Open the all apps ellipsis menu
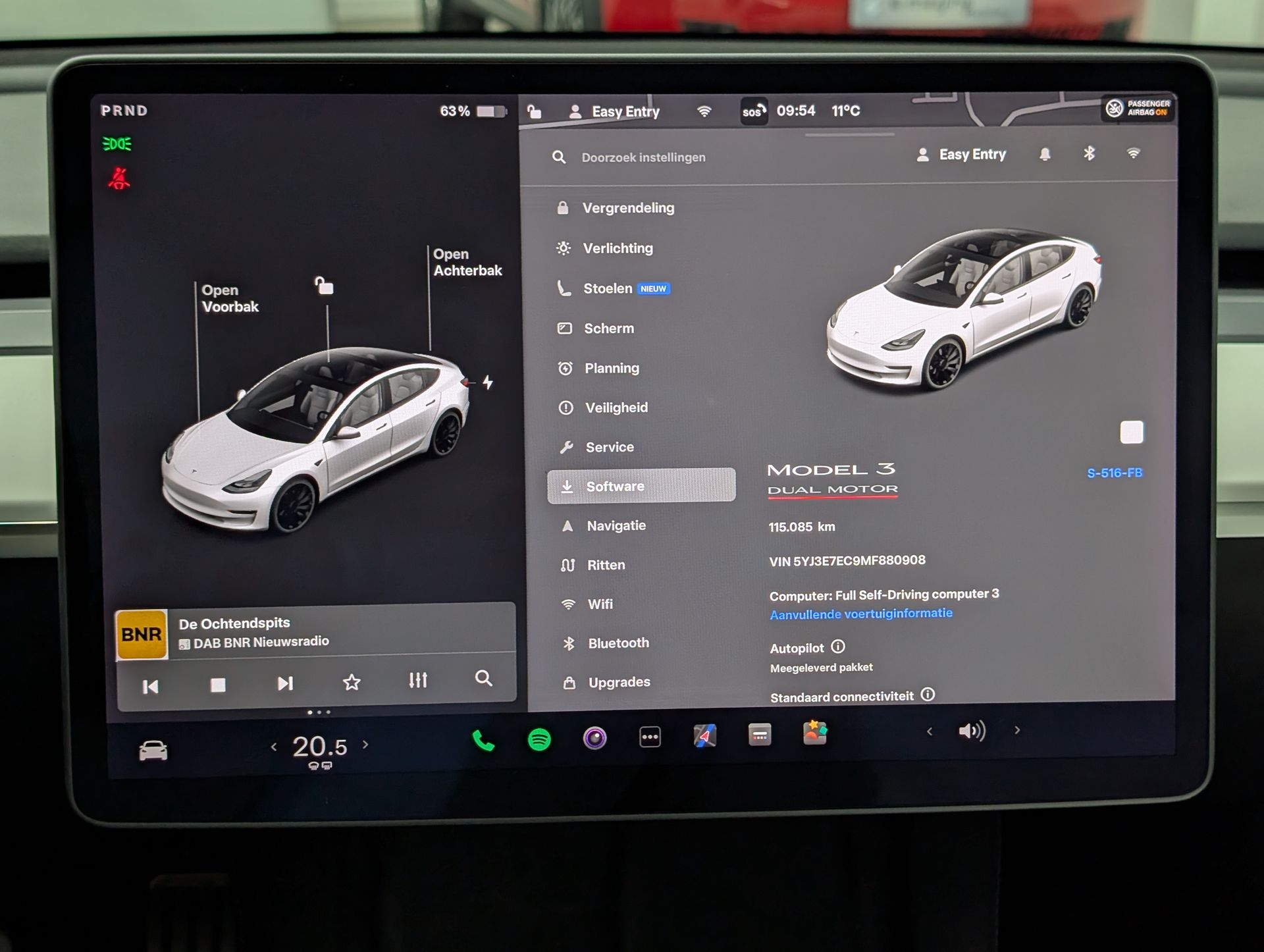This screenshot has width=1264, height=952. click(x=650, y=737)
